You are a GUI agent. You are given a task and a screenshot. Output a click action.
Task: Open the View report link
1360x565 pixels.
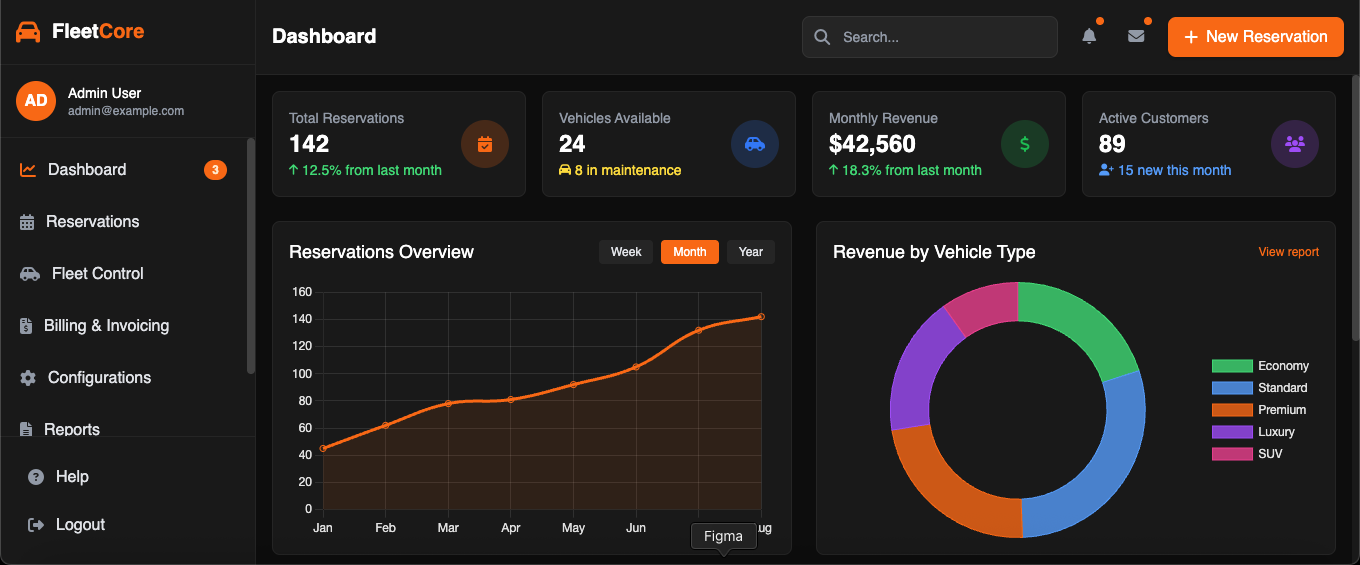tap(1288, 252)
